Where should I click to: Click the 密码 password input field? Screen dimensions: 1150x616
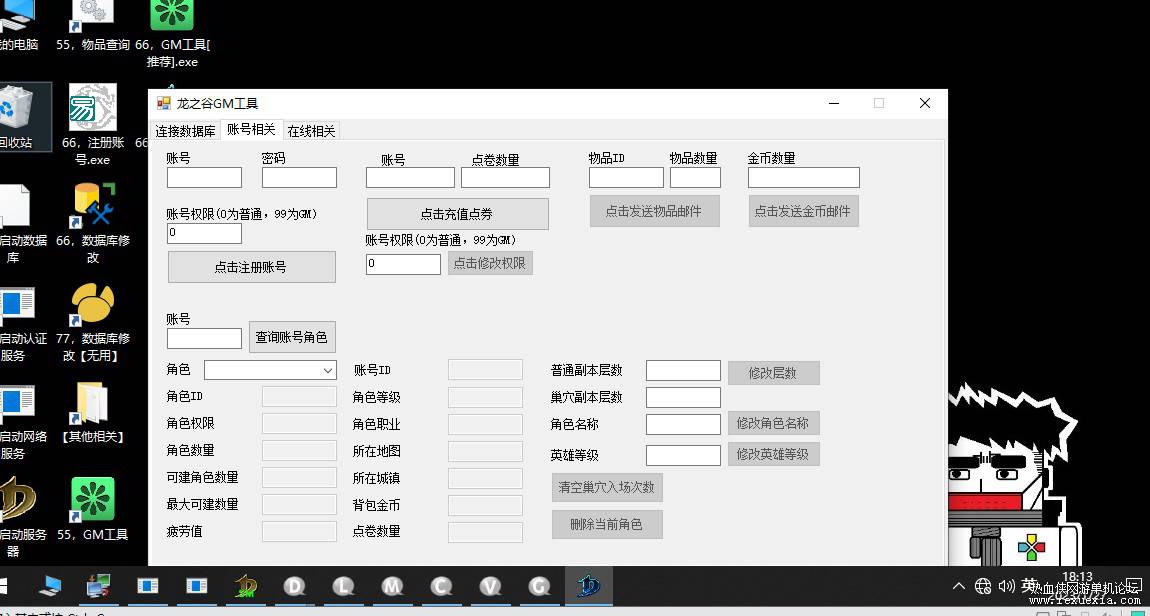coord(299,177)
